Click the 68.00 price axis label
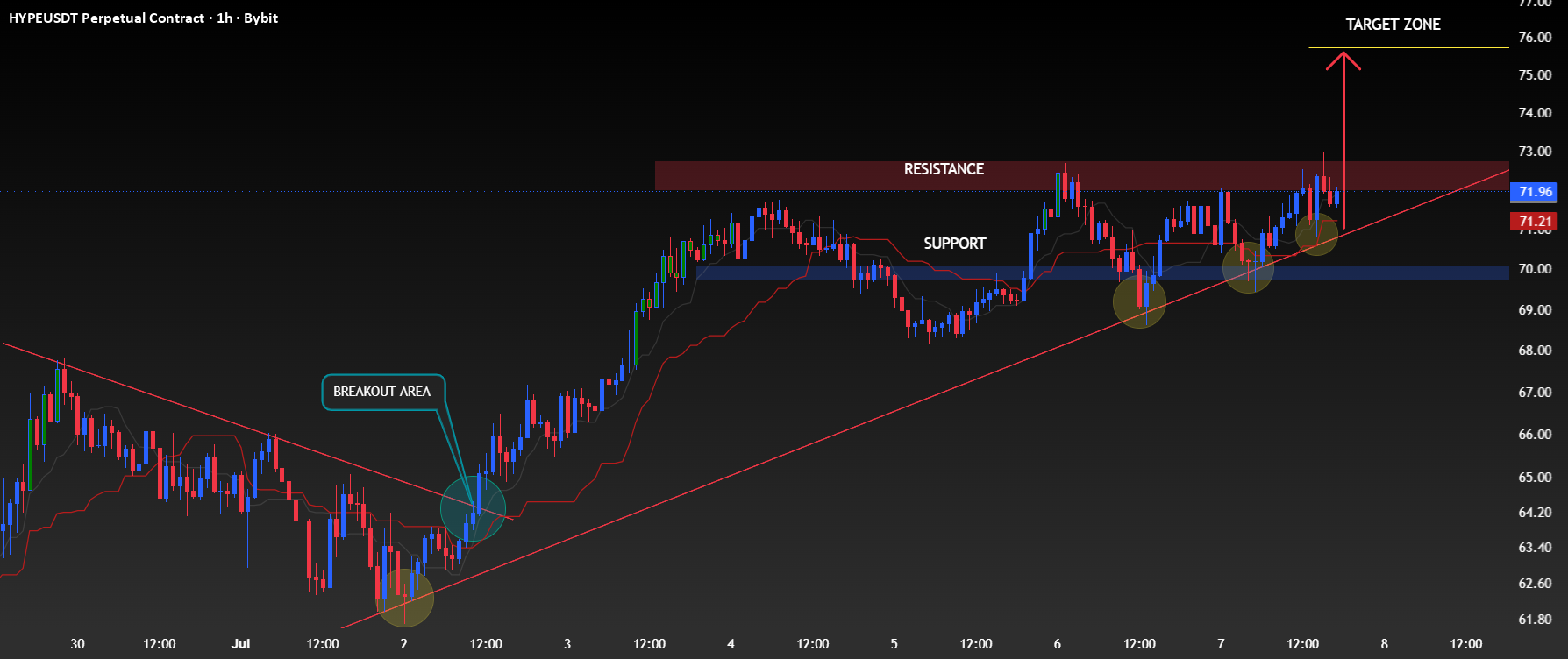The width and height of the screenshot is (1568, 659). (1535, 351)
